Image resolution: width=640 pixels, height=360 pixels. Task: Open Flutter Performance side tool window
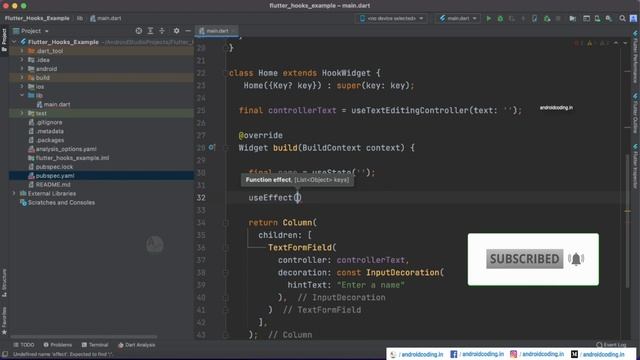point(635,57)
